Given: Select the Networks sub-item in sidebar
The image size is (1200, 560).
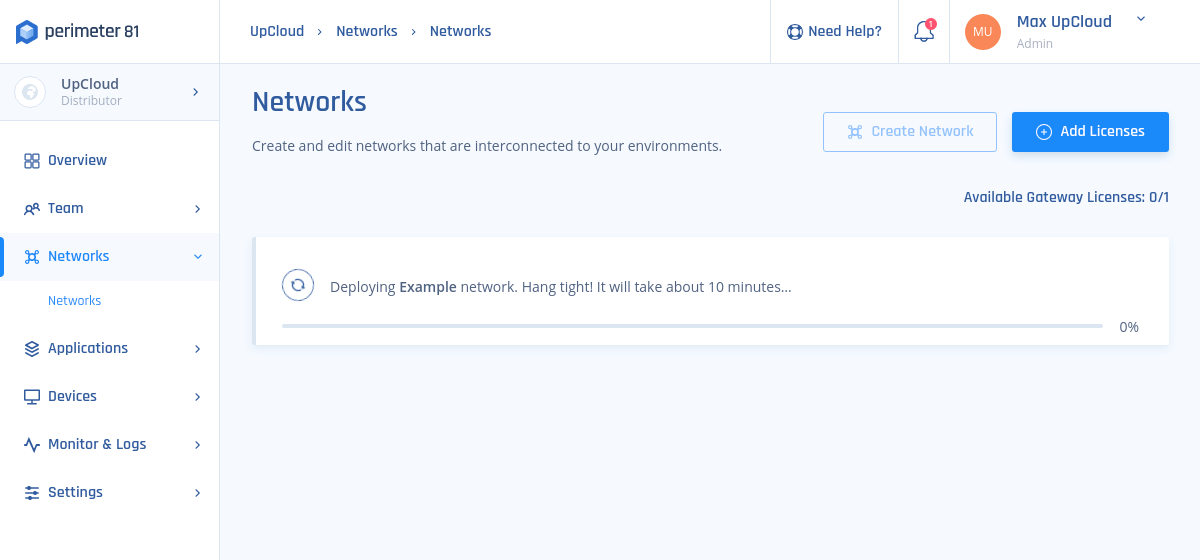Looking at the screenshot, I should 75,300.
